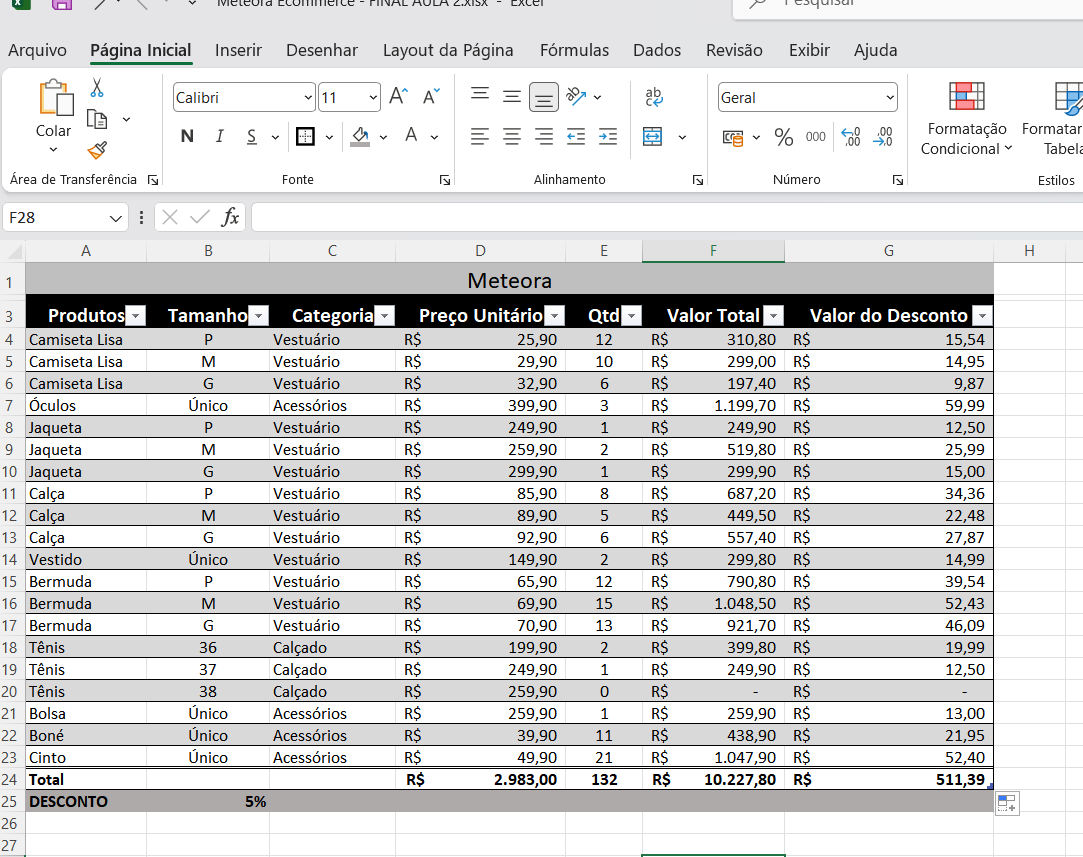
Task: Click the Wrap Text icon
Action: [654, 97]
